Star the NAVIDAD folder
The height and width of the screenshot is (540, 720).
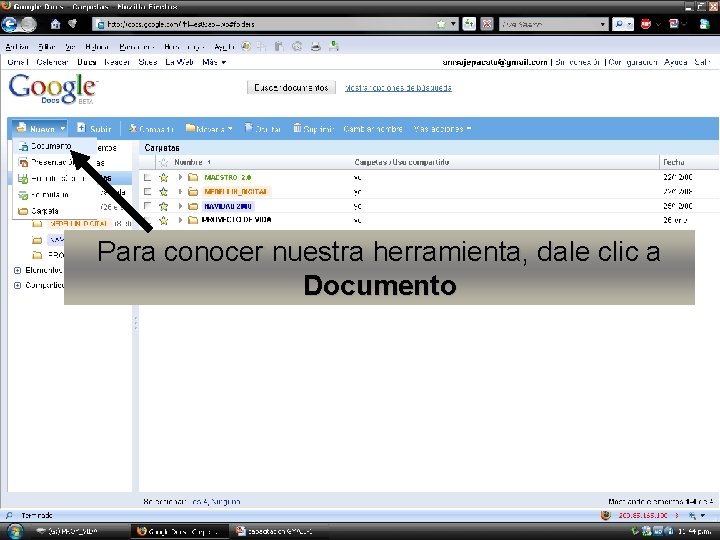click(x=163, y=206)
